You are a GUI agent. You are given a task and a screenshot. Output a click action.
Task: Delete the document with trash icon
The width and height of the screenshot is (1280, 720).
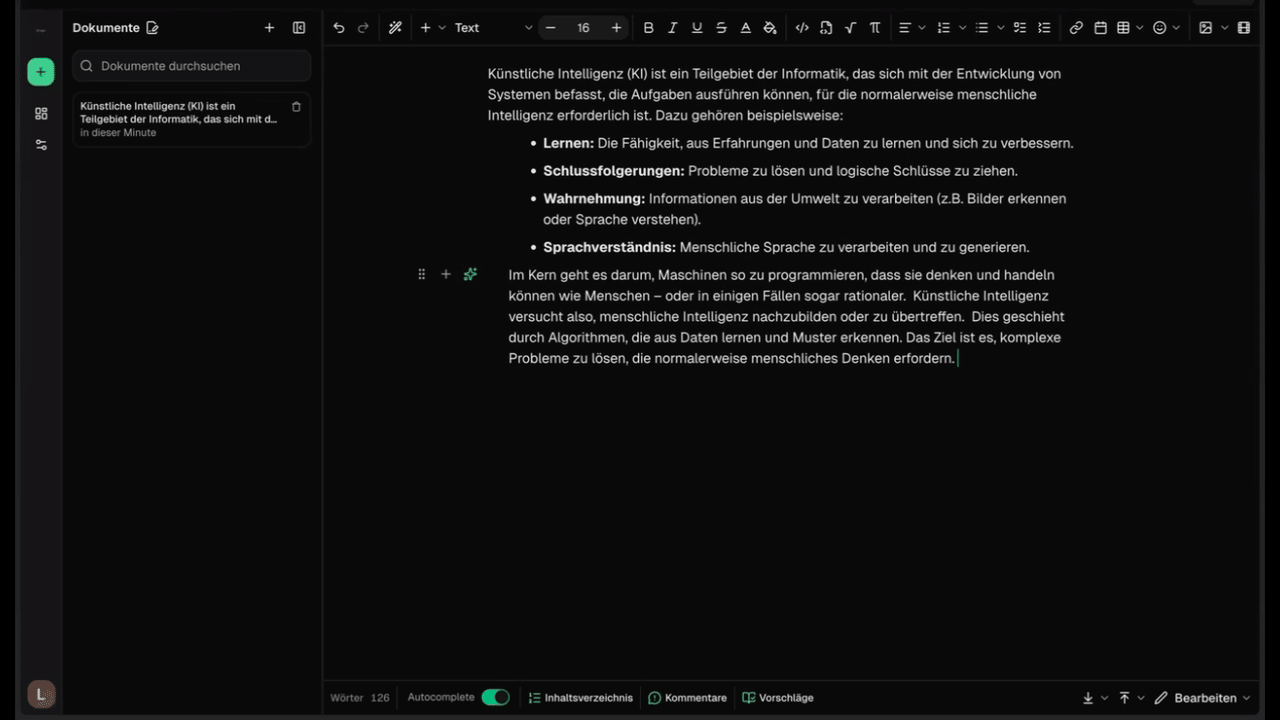click(296, 107)
